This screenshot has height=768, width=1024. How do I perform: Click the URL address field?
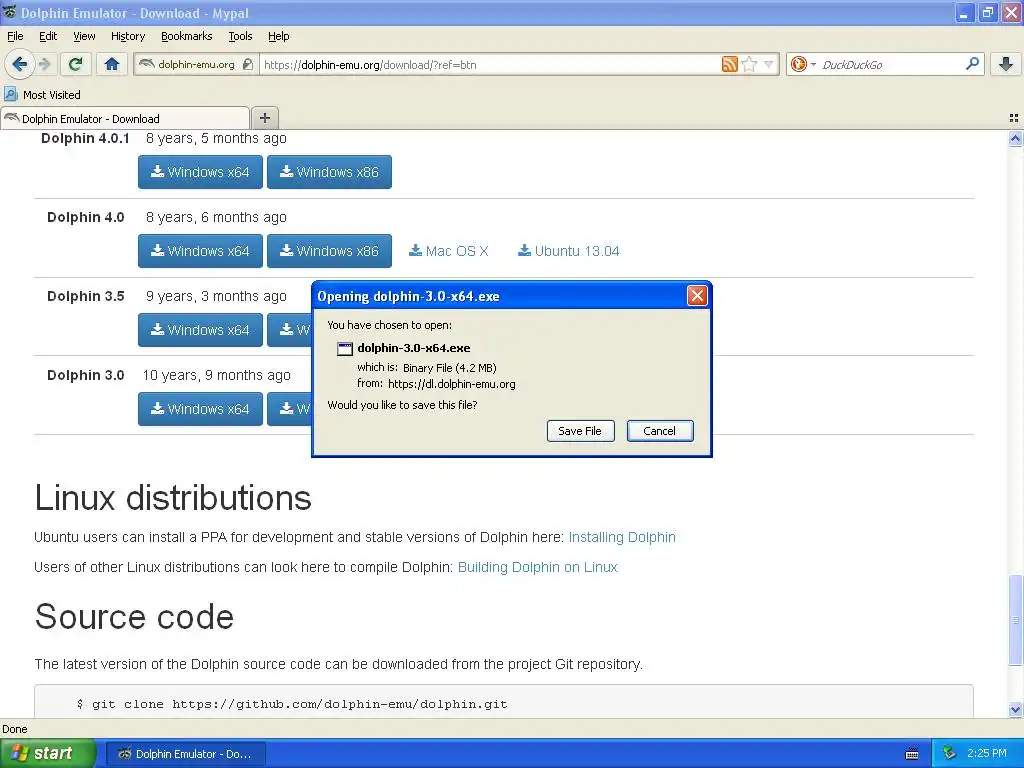[x=490, y=64]
